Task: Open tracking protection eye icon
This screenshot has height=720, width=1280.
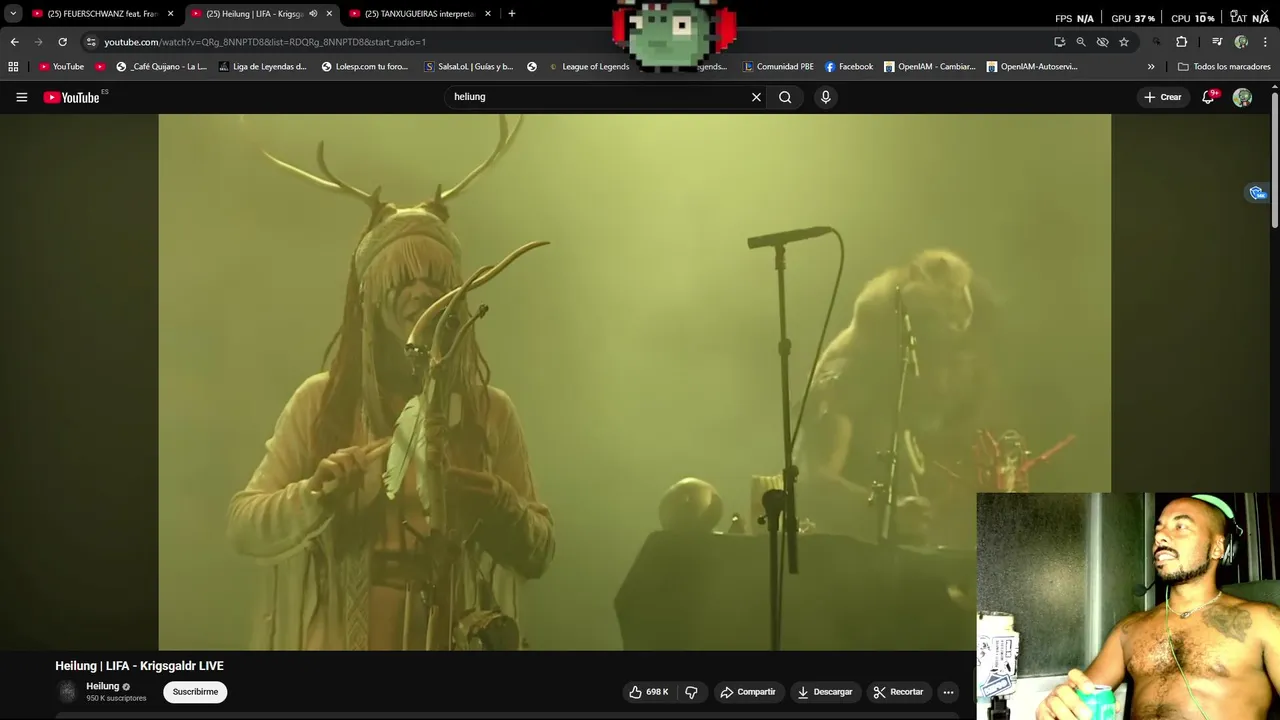Action: 1102,42
